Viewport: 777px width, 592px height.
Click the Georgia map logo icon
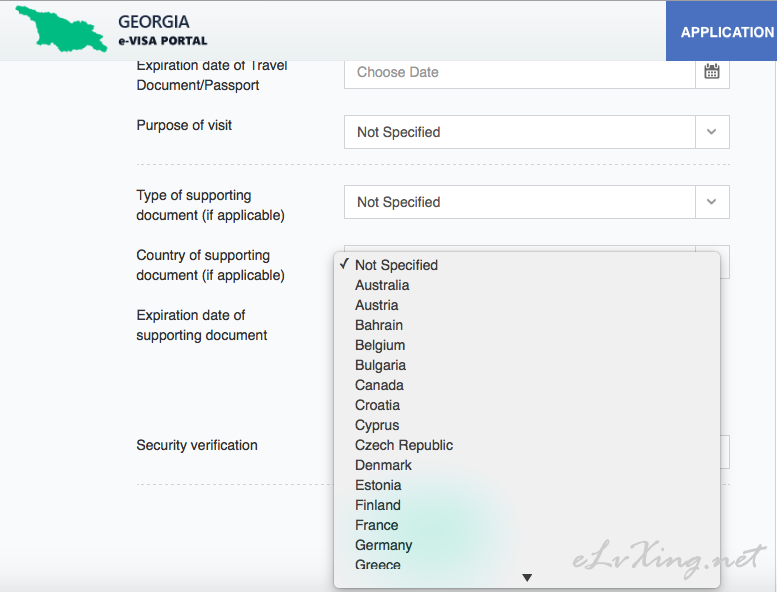tap(60, 29)
